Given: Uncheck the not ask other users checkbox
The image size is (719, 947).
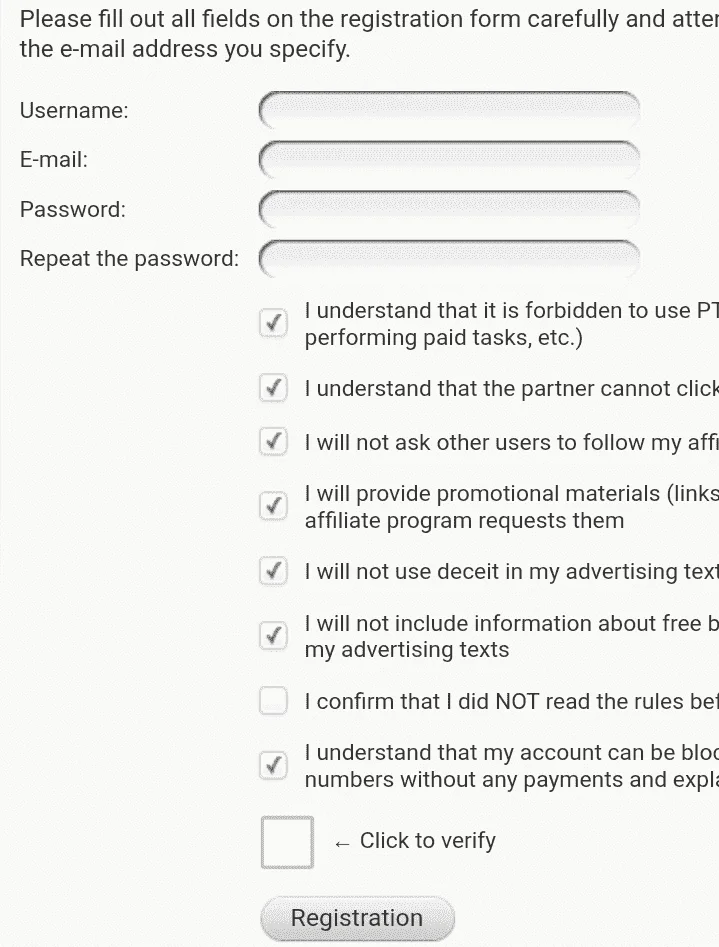Looking at the screenshot, I should [x=273, y=441].
